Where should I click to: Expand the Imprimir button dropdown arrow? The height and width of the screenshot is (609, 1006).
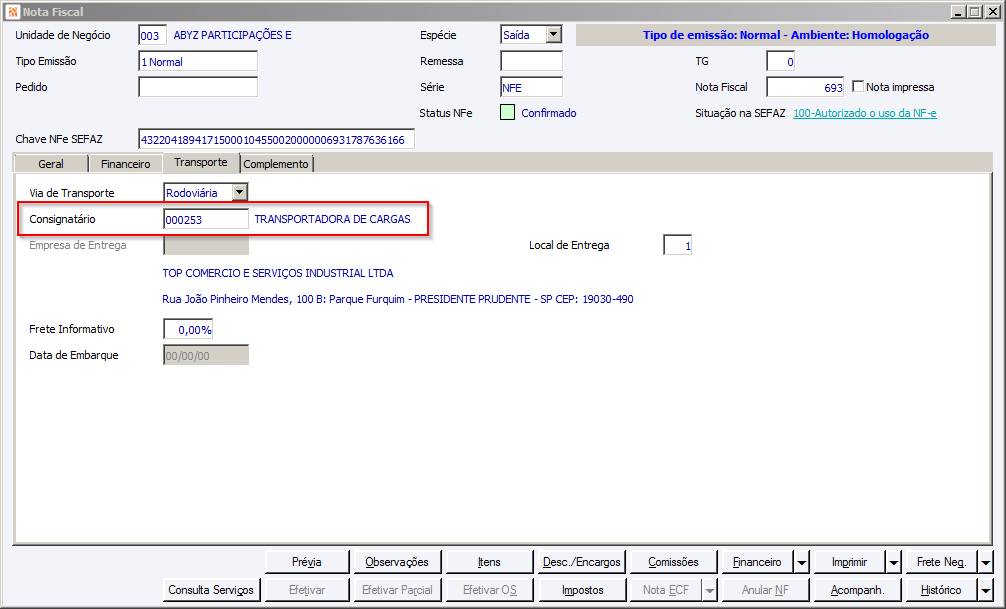(894, 562)
